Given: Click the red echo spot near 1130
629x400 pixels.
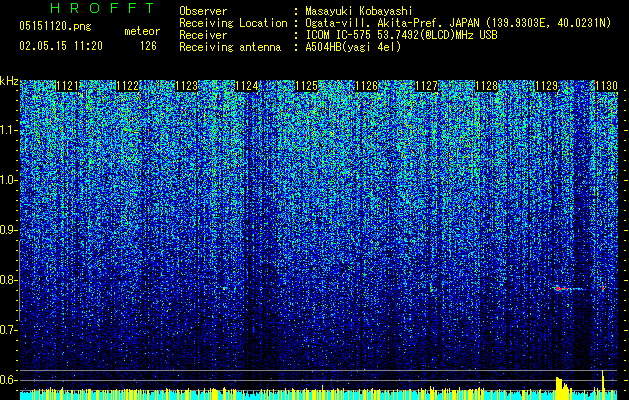Looking at the screenshot, I should pyautogui.click(x=603, y=288).
